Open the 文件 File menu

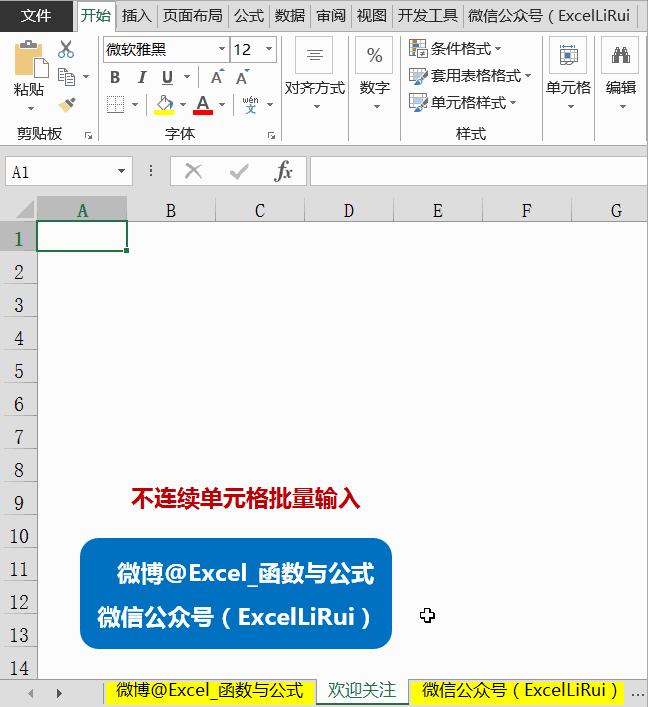click(x=36, y=16)
